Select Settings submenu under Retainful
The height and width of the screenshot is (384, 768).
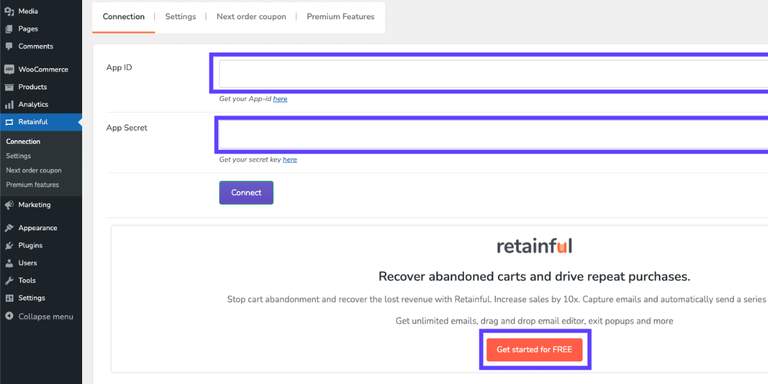point(18,156)
